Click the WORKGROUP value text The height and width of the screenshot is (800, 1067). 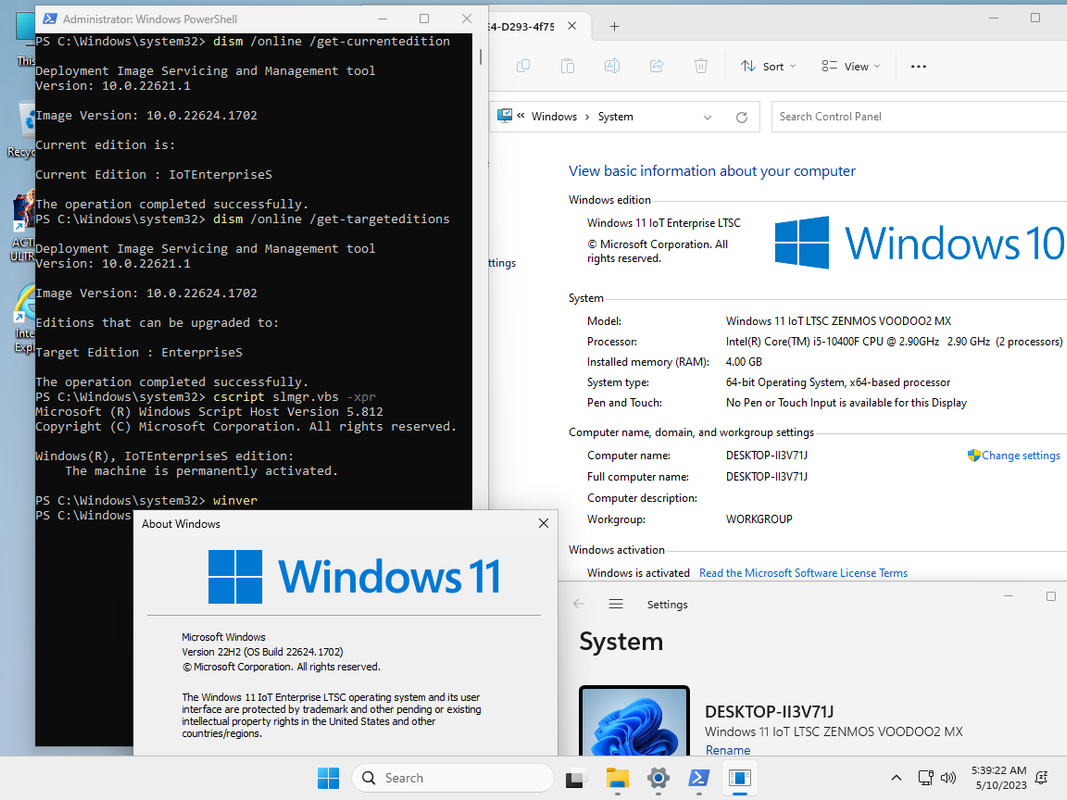point(759,519)
